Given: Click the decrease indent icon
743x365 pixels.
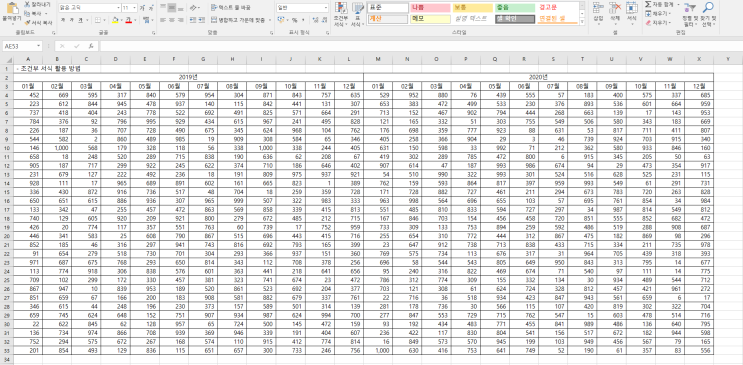Looking at the screenshot, I should coord(193,20).
